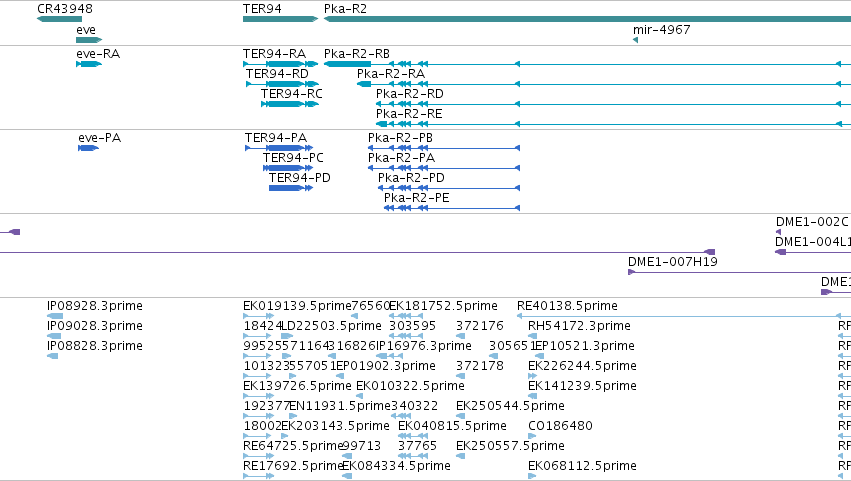Click EK141239.5prime EST label
This screenshot has width=851, height=481.
pos(582,387)
